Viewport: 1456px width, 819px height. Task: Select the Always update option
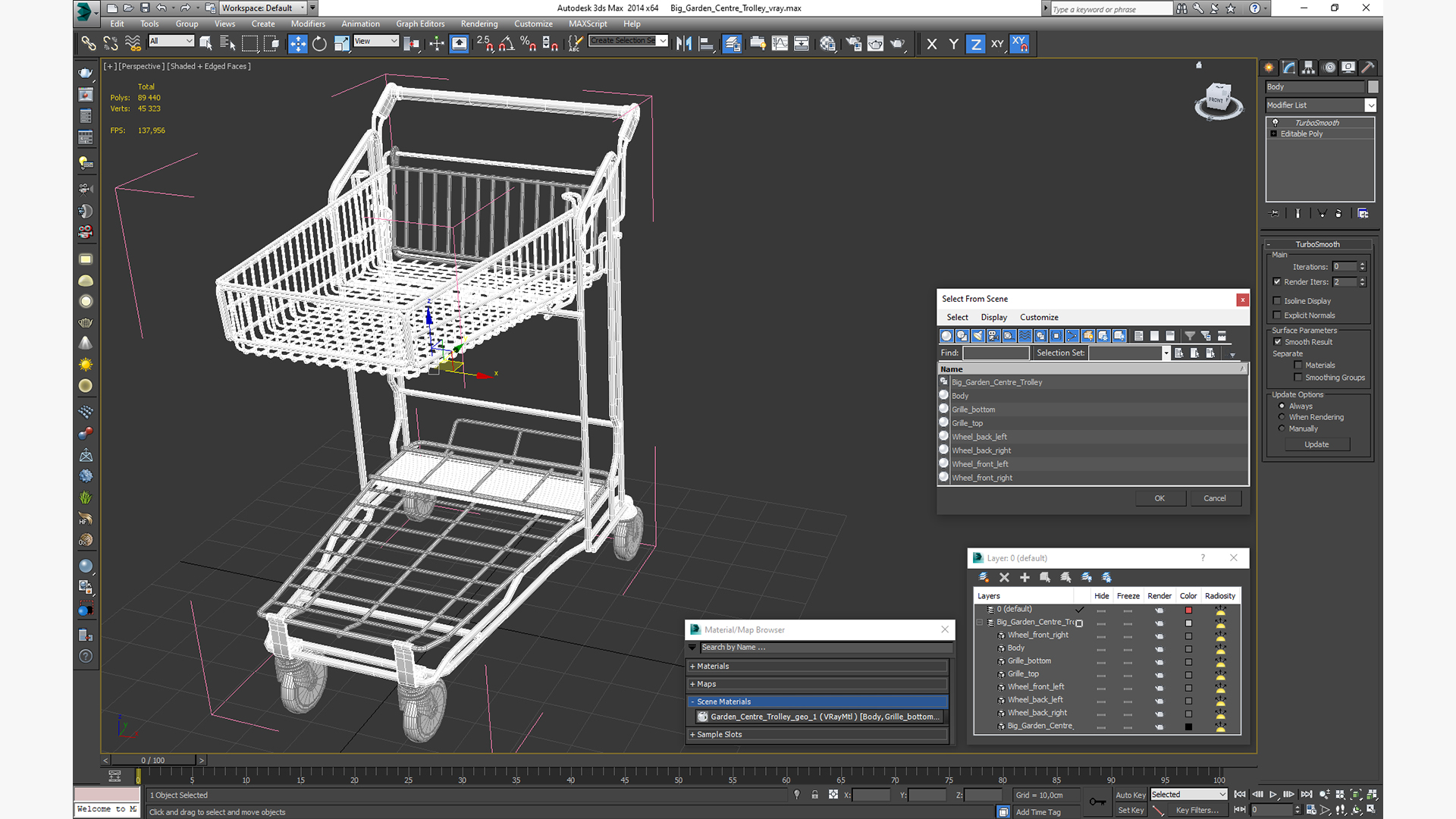[x=1282, y=406]
